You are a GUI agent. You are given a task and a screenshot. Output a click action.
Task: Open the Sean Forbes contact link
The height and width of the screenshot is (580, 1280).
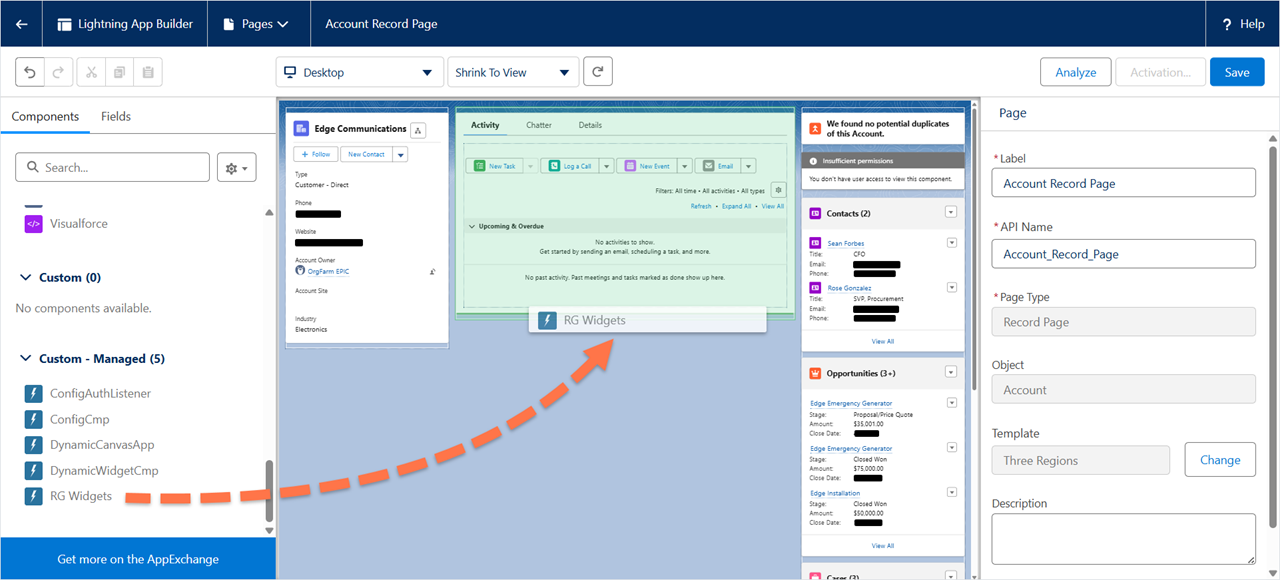(846, 243)
